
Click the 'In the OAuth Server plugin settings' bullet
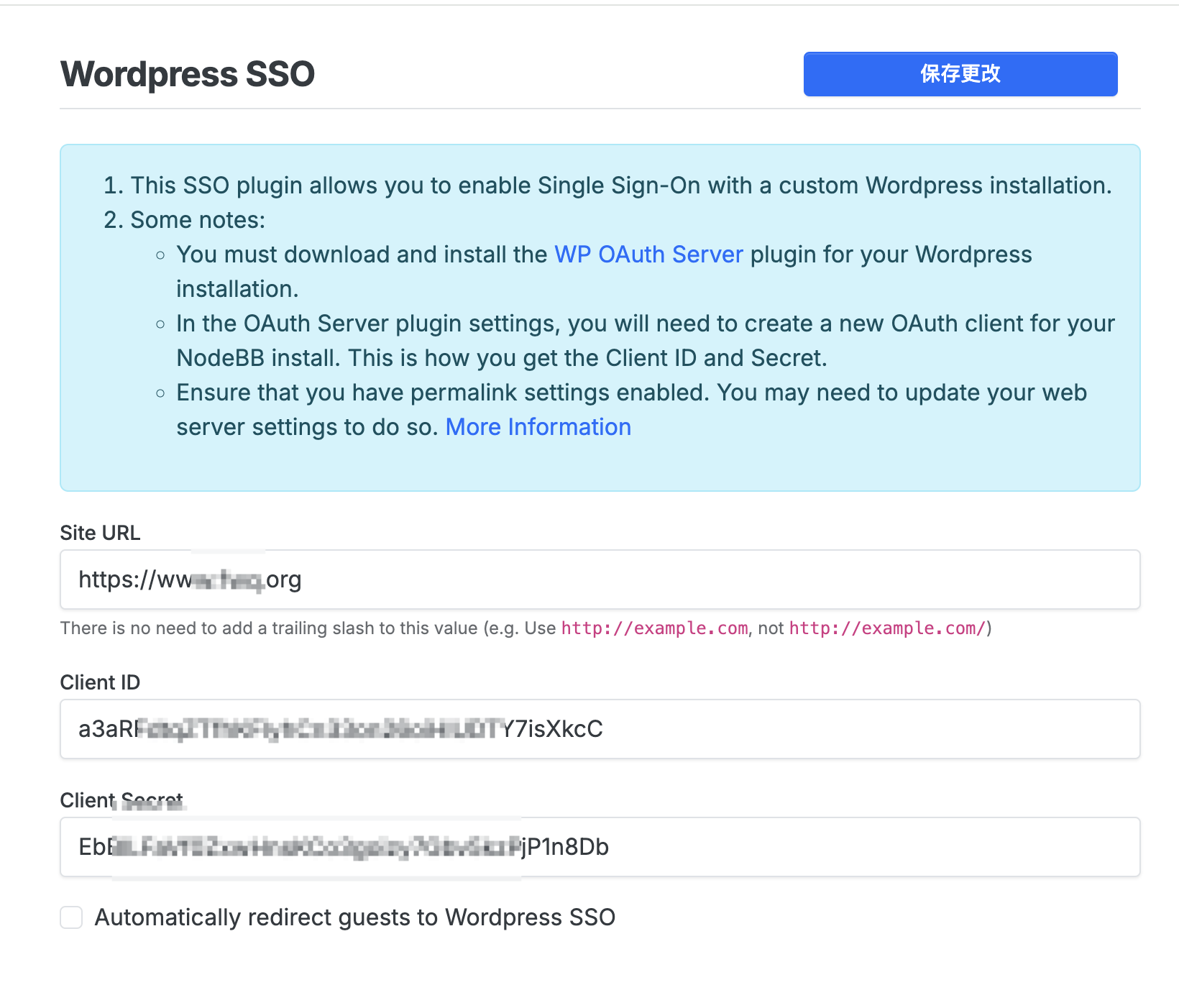(x=645, y=324)
